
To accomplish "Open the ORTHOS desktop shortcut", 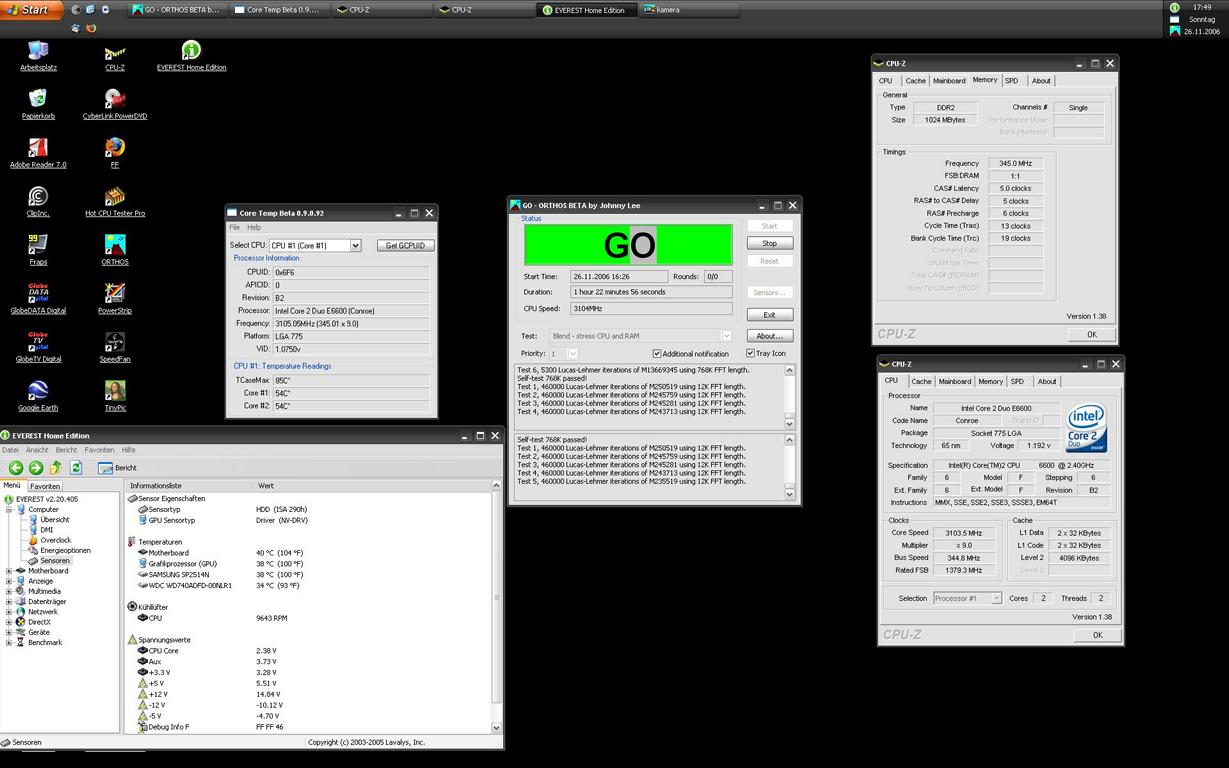I will tap(115, 250).
